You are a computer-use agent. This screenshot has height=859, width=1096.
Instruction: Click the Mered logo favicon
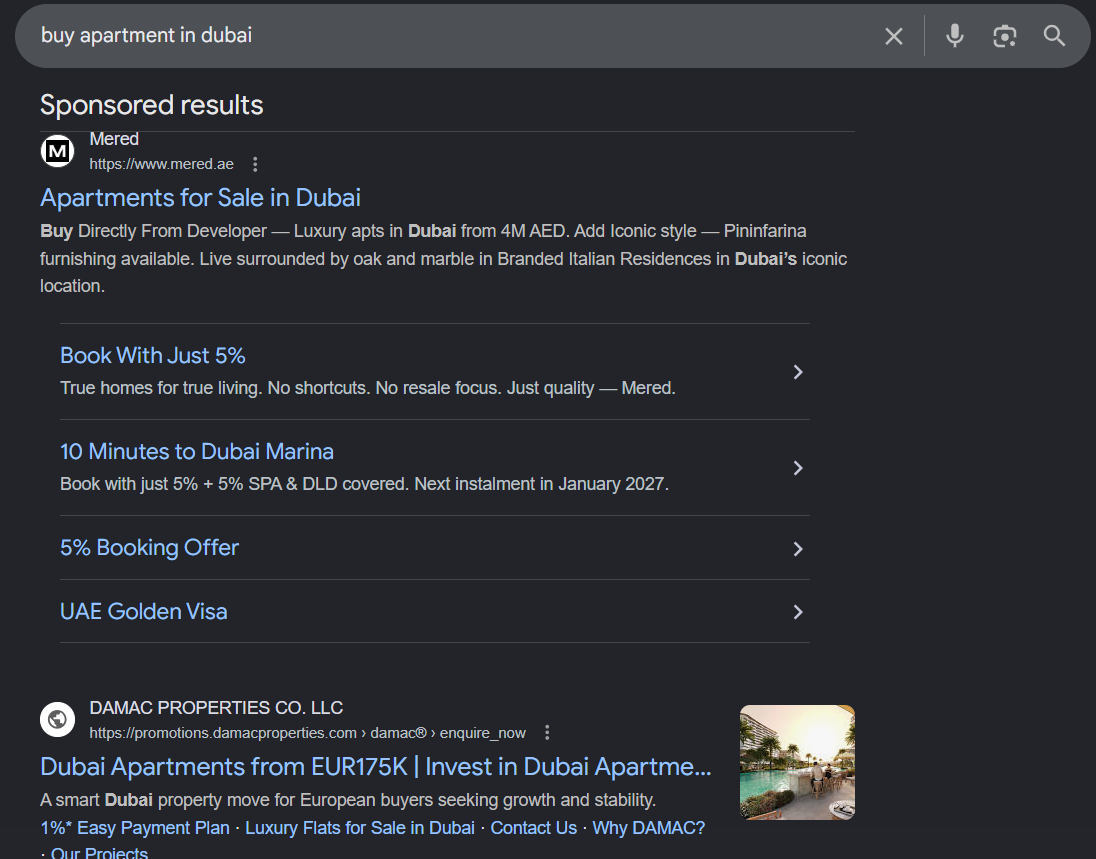tap(57, 151)
